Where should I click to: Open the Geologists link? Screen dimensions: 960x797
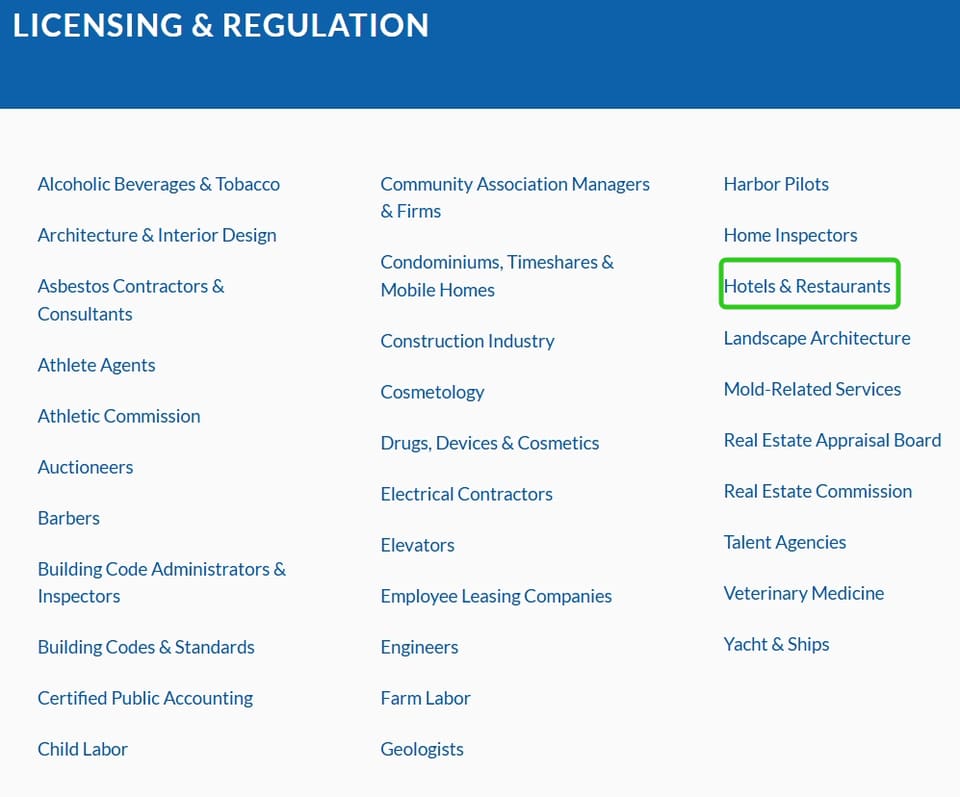422,749
